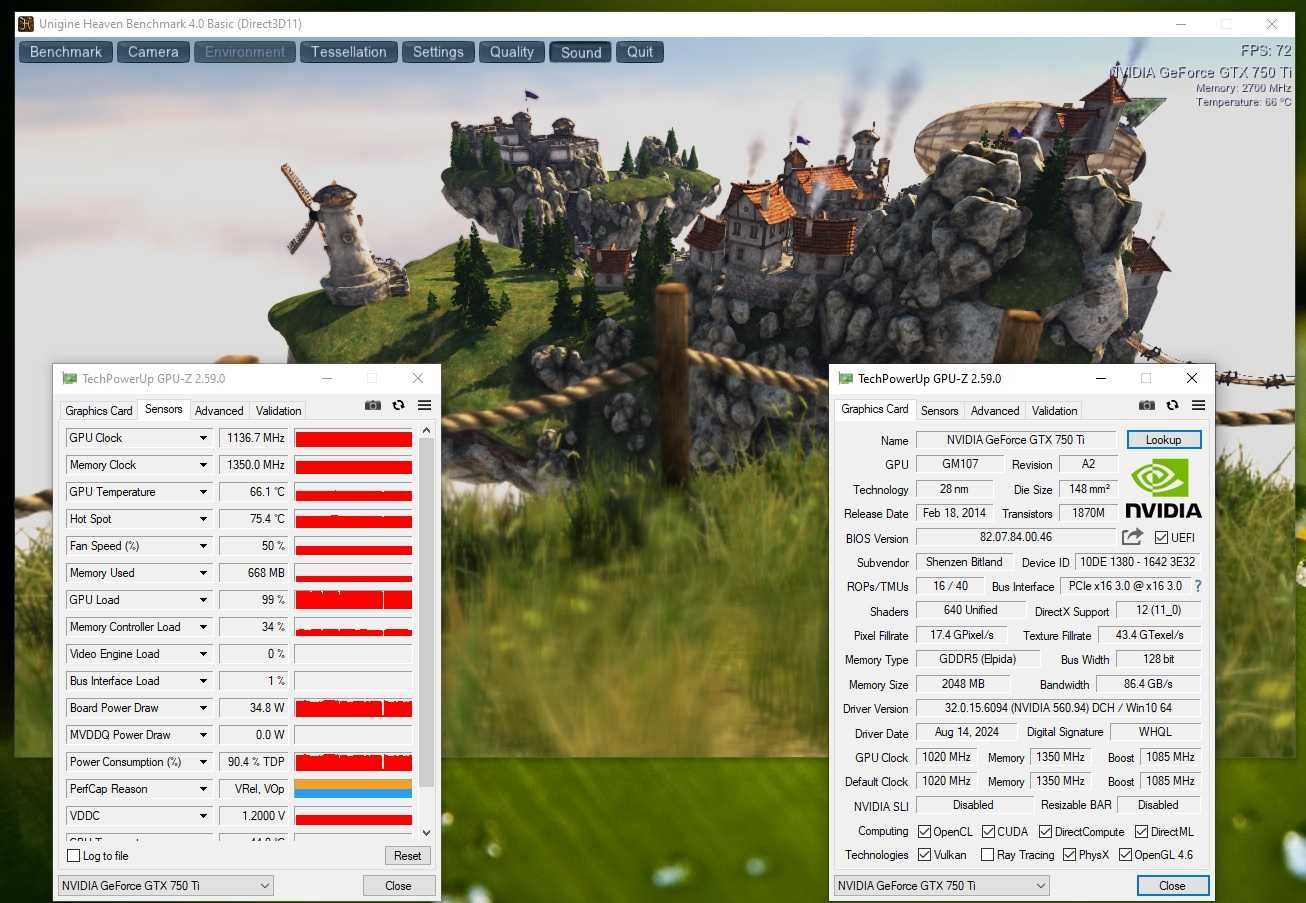This screenshot has width=1306, height=903.
Task: Toggle the Sound button in Heaven
Action: pos(581,52)
